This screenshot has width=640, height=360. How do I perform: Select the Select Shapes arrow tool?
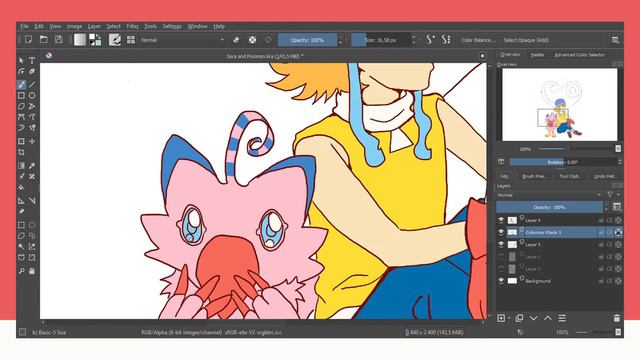(x=21, y=60)
